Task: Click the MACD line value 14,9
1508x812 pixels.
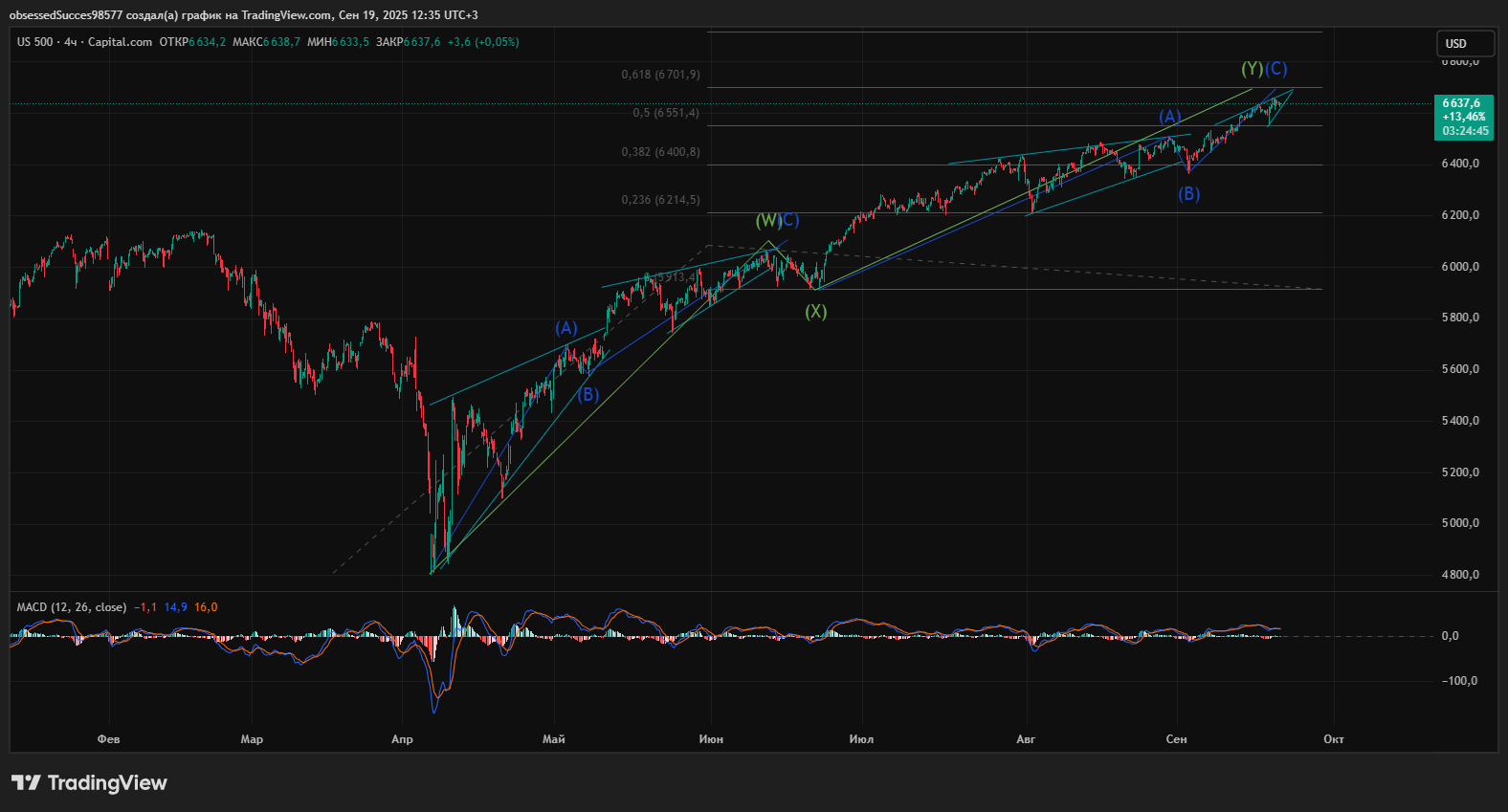Action: point(176,607)
